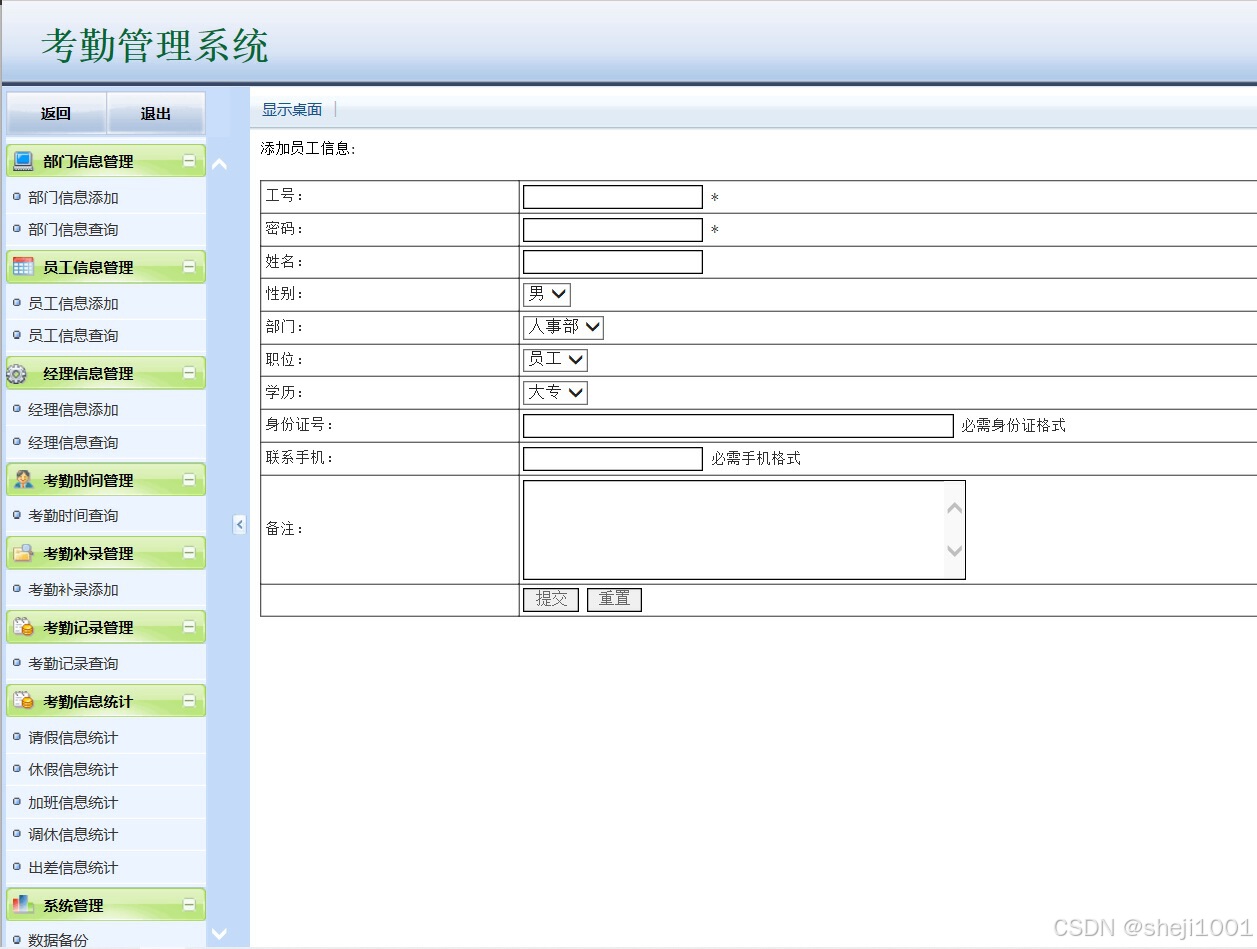Click the 备注 textarea scroll-up arrow
This screenshot has height=949, width=1257.
tap(955, 508)
